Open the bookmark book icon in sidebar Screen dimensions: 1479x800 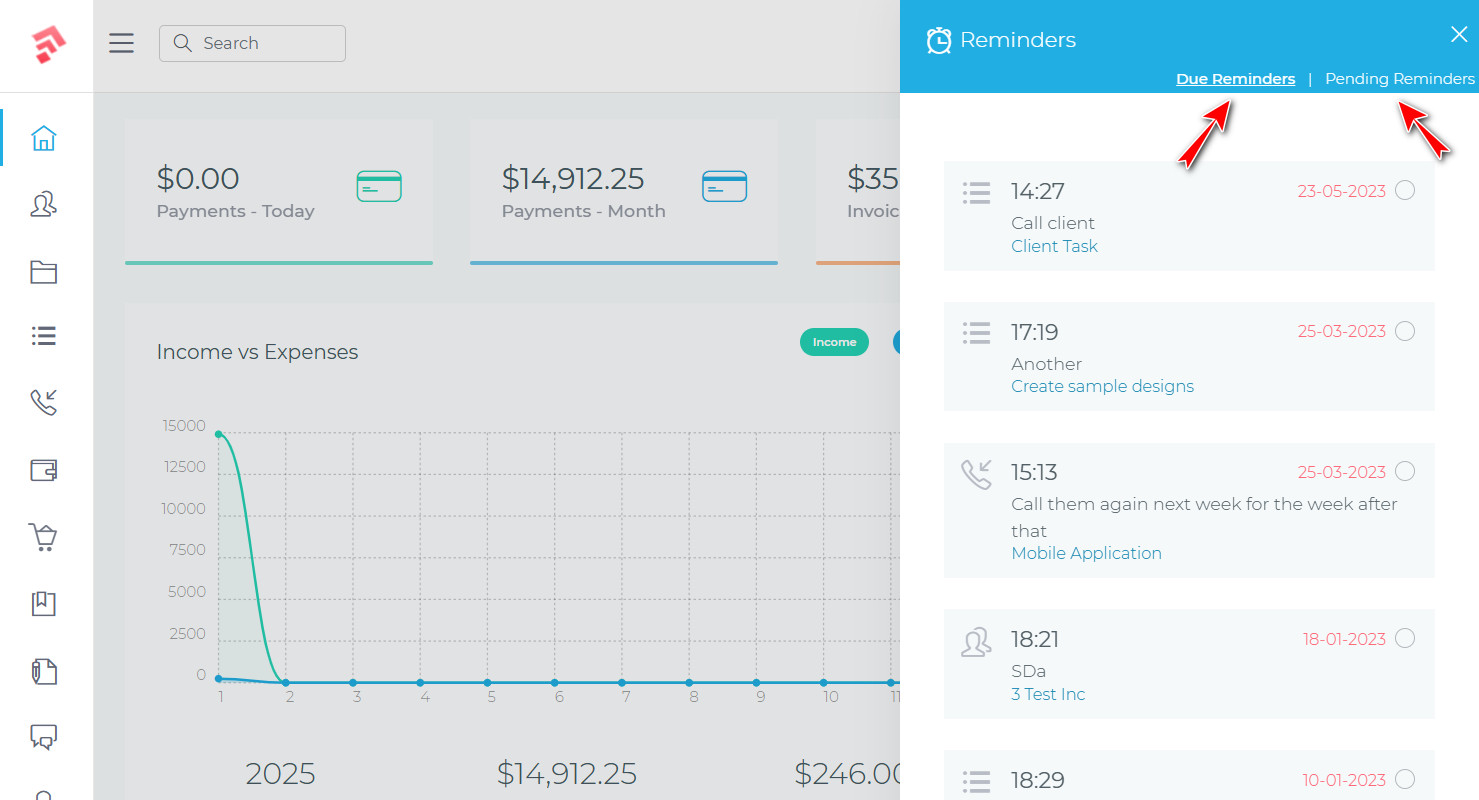click(43, 603)
